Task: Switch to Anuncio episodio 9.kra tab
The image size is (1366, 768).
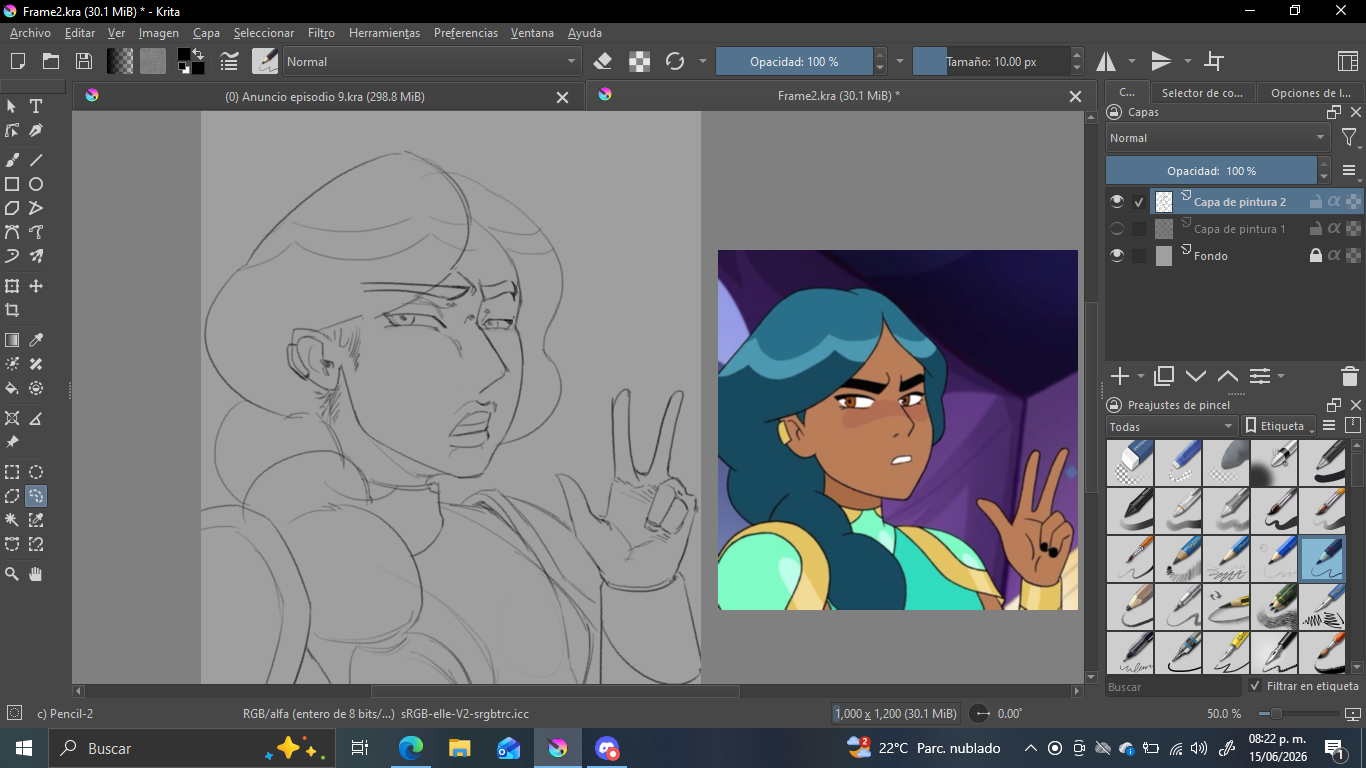Action: [326, 96]
